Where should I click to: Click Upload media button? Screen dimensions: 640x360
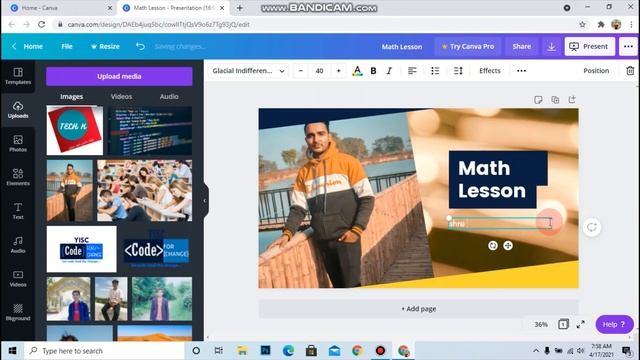pyautogui.click(x=119, y=76)
